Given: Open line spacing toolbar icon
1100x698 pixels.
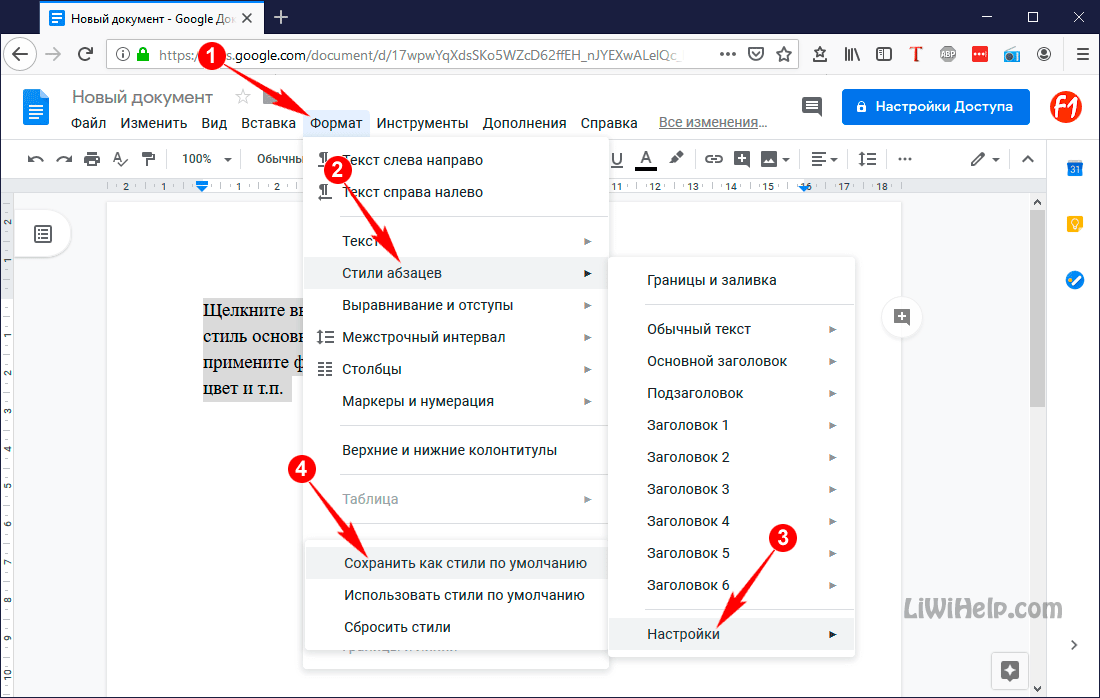Looking at the screenshot, I should pyautogui.click(x=867, y=159).
